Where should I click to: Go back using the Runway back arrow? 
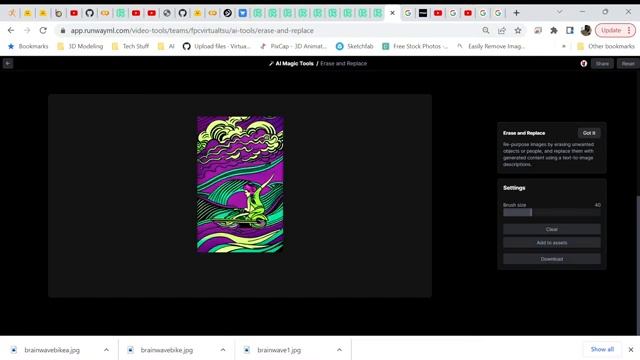[x=8, y=63]
